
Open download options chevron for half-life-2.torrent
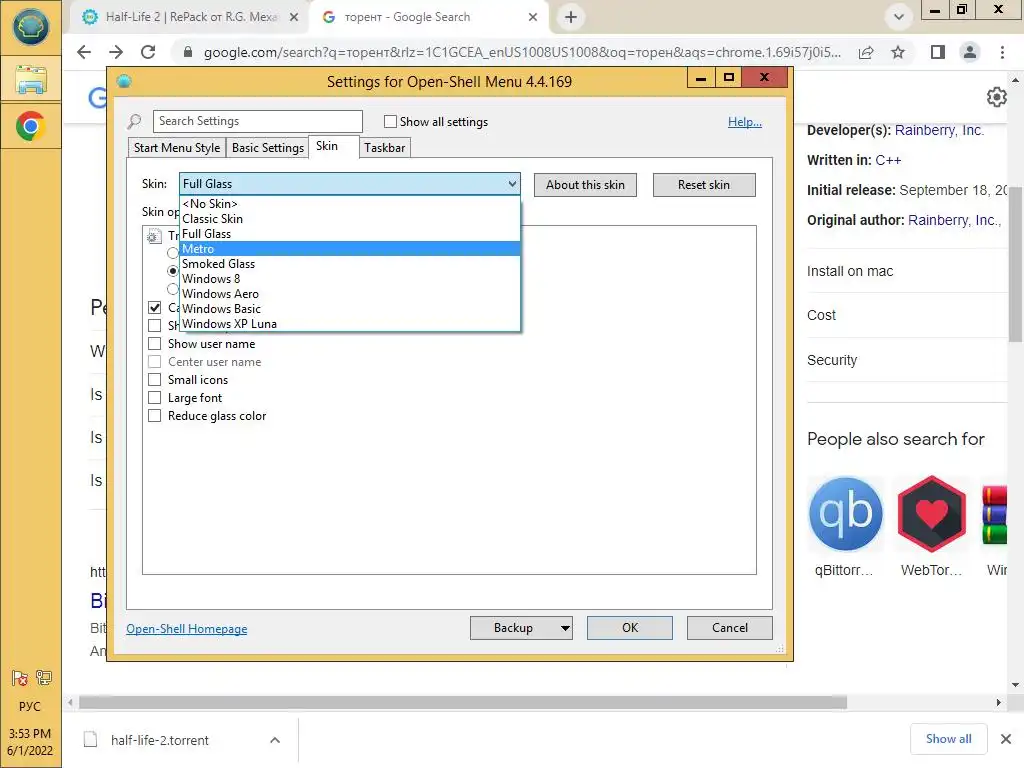(x=275, y=740)
